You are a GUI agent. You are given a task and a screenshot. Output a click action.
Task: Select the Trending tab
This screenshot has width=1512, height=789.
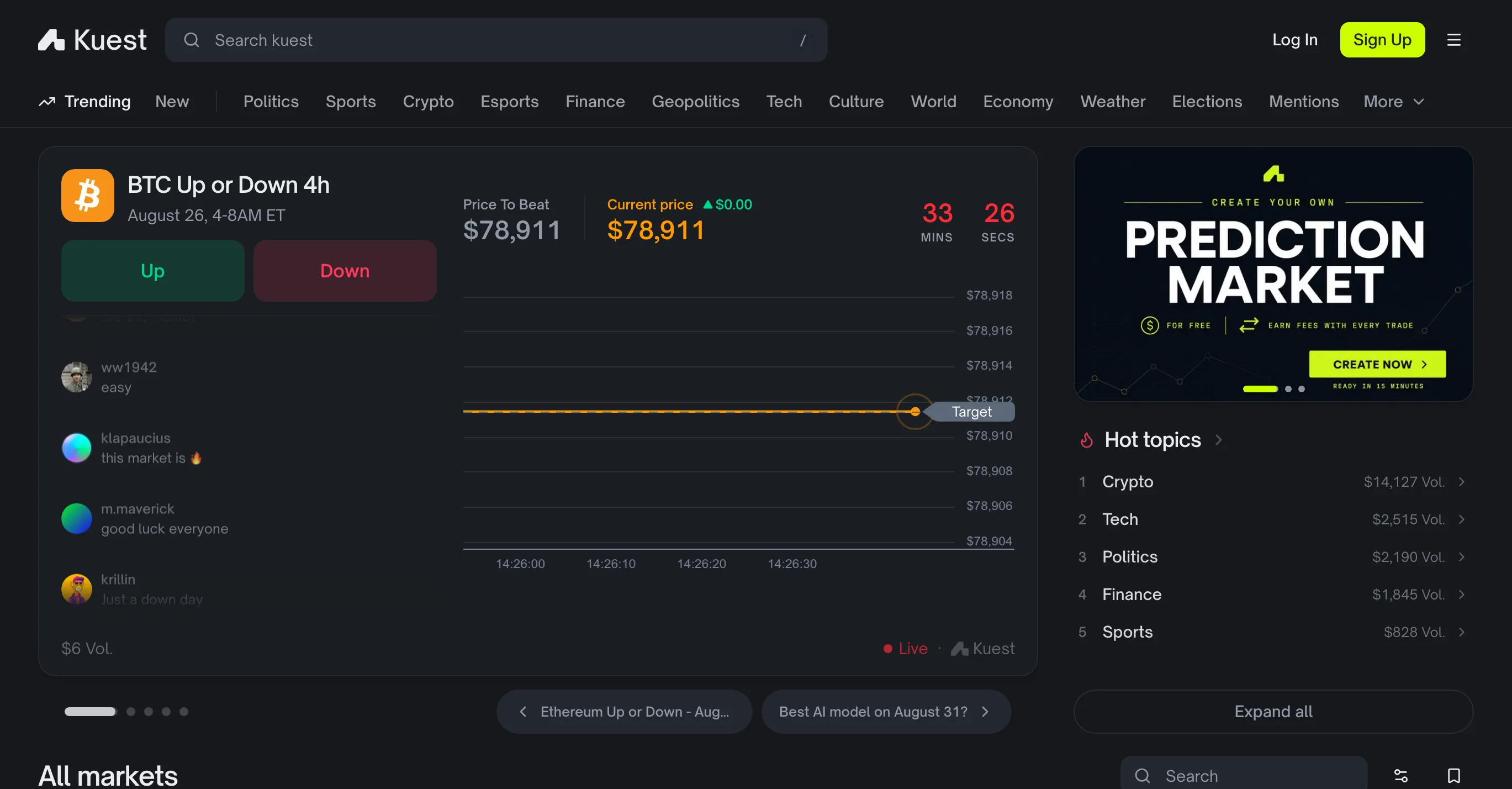84,102
